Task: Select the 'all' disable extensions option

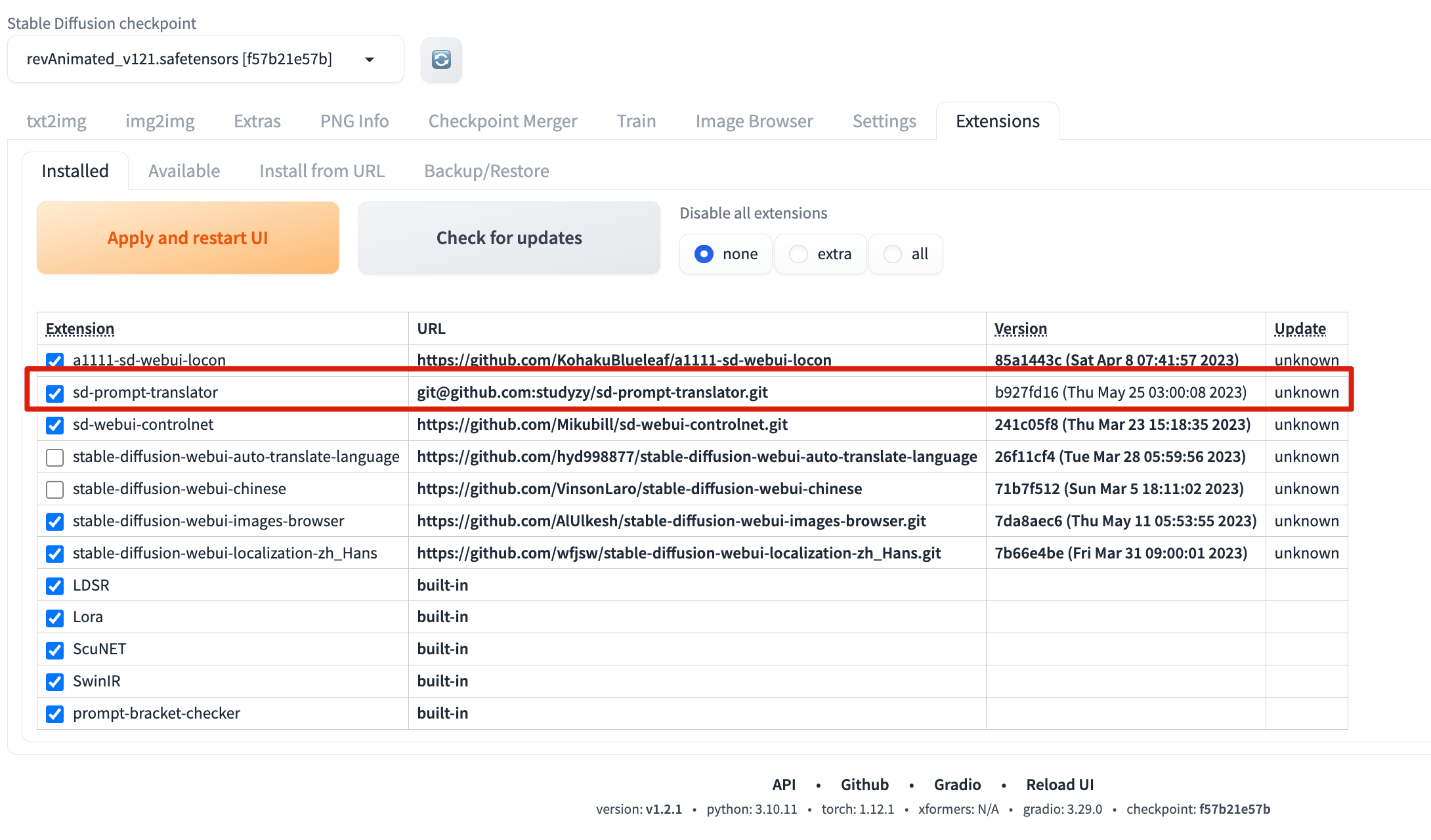Action: [906, 254]
